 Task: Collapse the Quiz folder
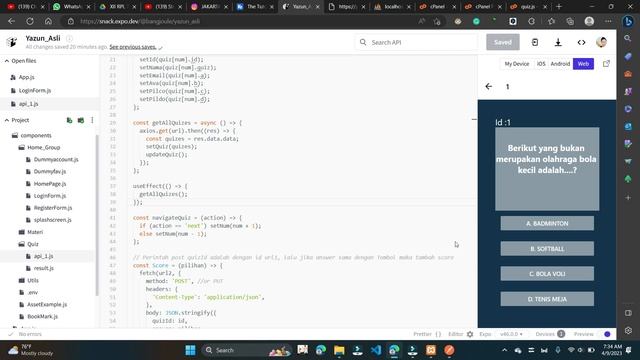click(28, 244)
